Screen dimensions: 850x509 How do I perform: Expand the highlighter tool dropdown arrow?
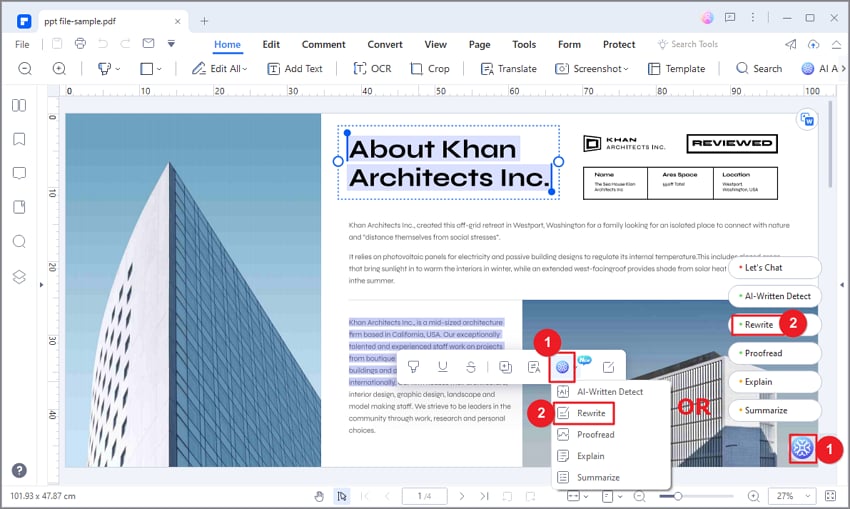(118, 69)
